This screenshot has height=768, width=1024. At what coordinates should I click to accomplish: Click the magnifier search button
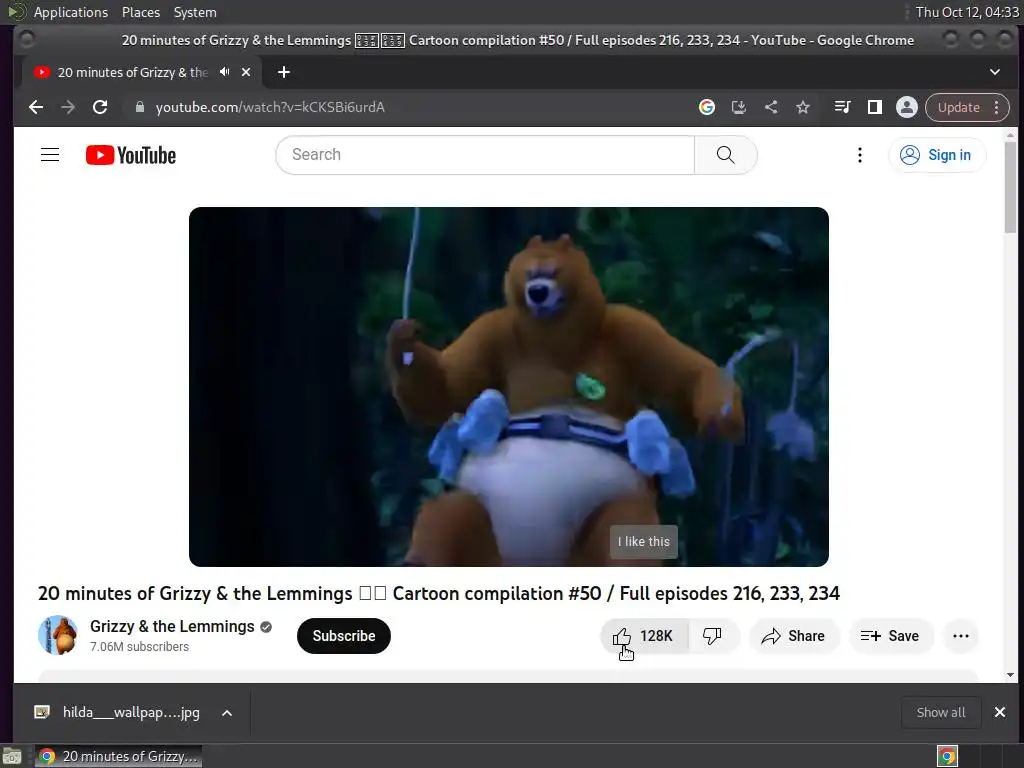tap(726, 155)
